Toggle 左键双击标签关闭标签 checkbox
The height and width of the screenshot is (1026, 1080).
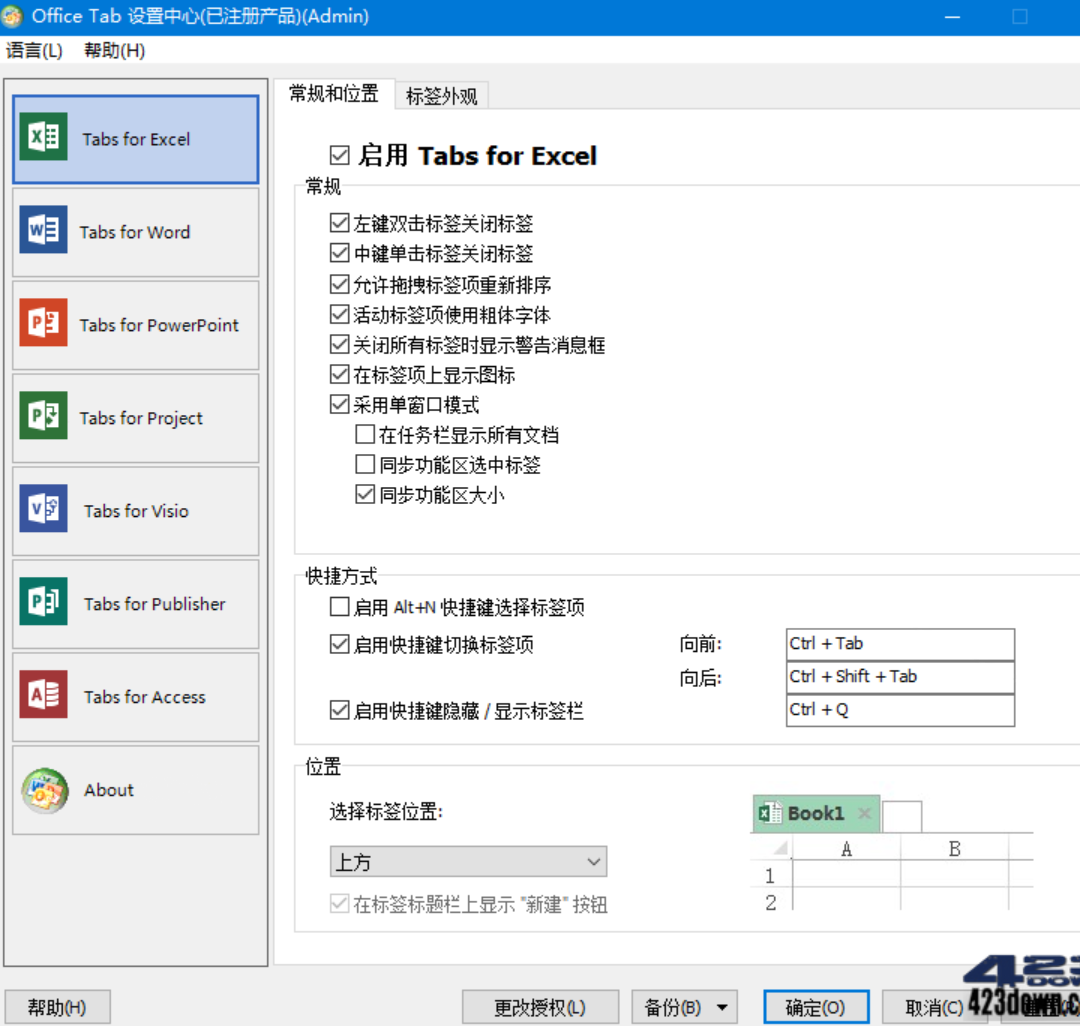coord(339,222)
